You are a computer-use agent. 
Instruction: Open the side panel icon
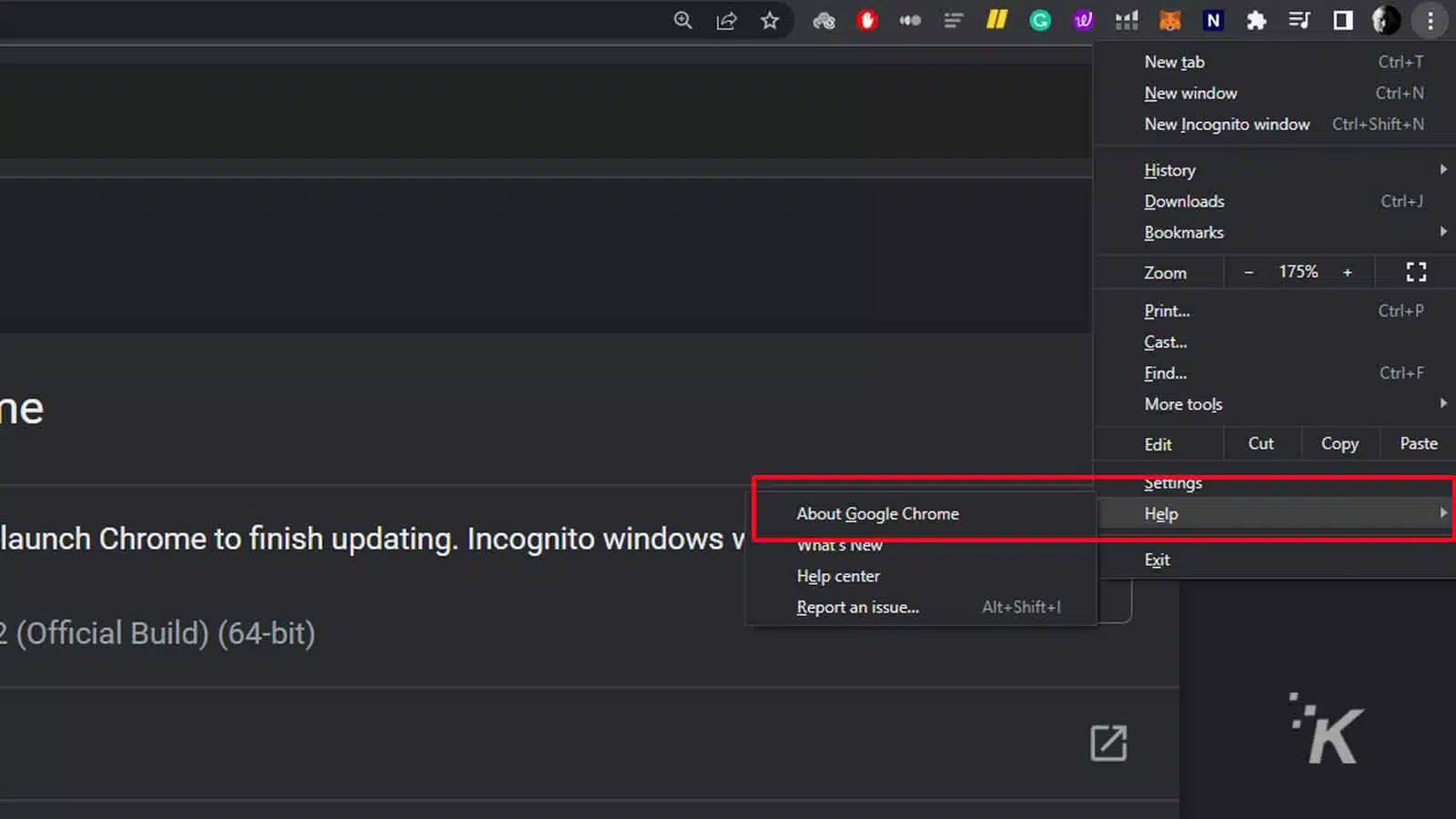tap(1342, 20)
